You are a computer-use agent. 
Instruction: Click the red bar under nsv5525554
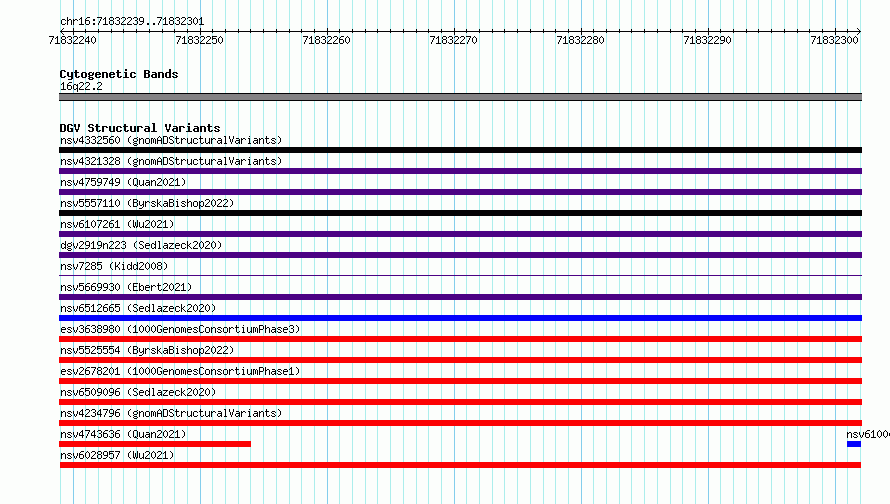[x=460, y=360]
